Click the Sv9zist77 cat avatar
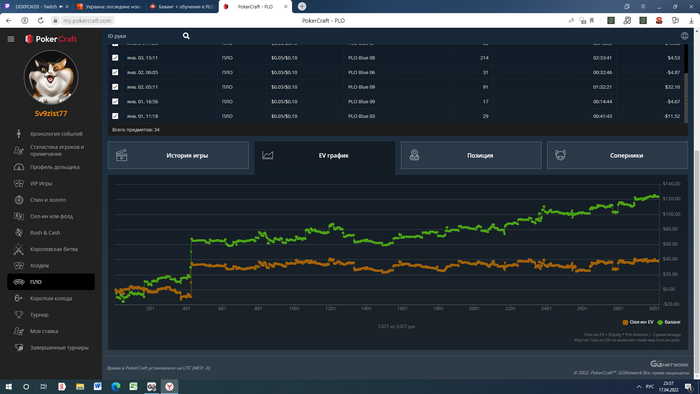The image size is (700, 394). [x=51, y=78]
